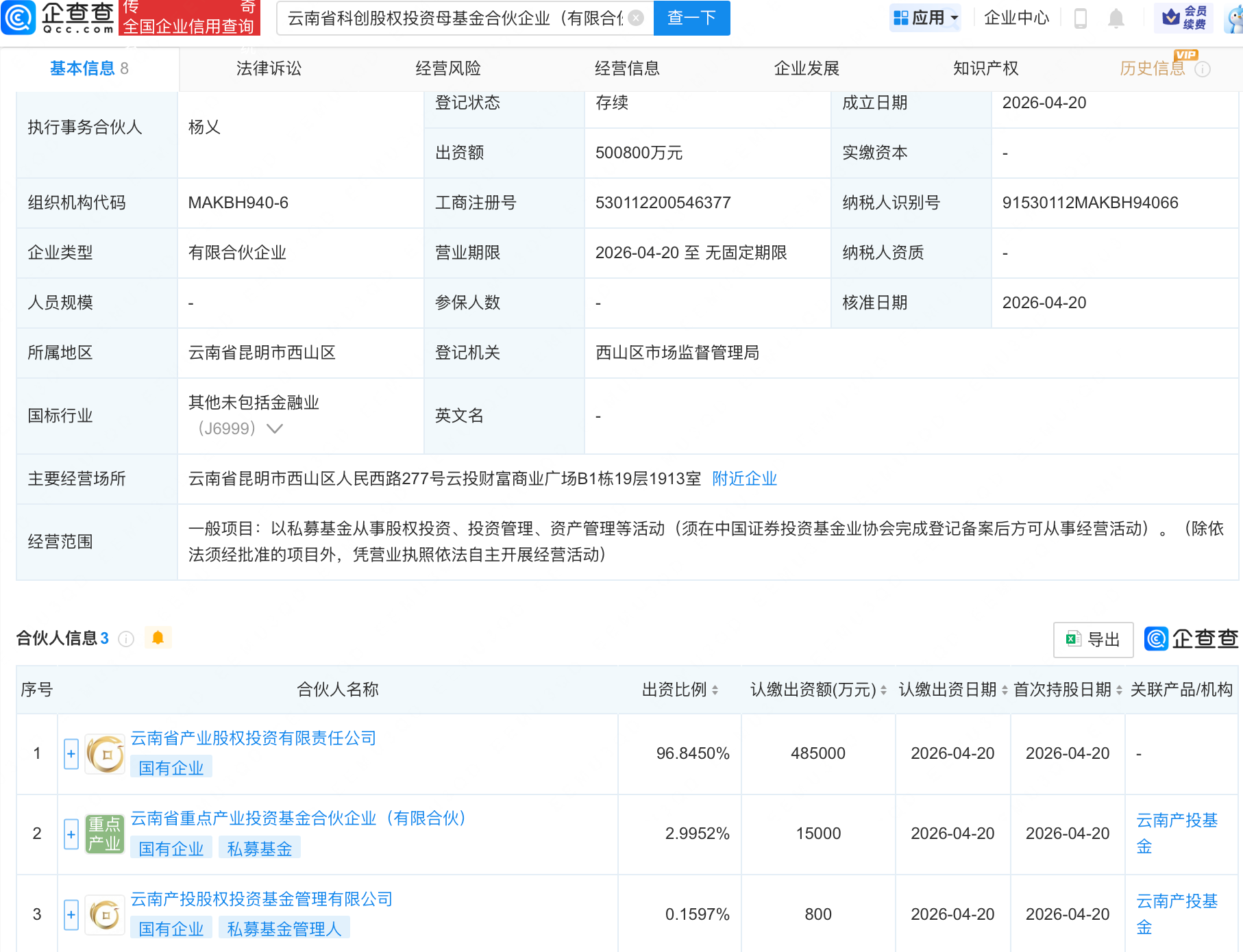The height and width of the screenshot is (952, 1243).
Task: Open the 应用 dropdown menu
Action: pyautogui.click(x=925, y=18)
